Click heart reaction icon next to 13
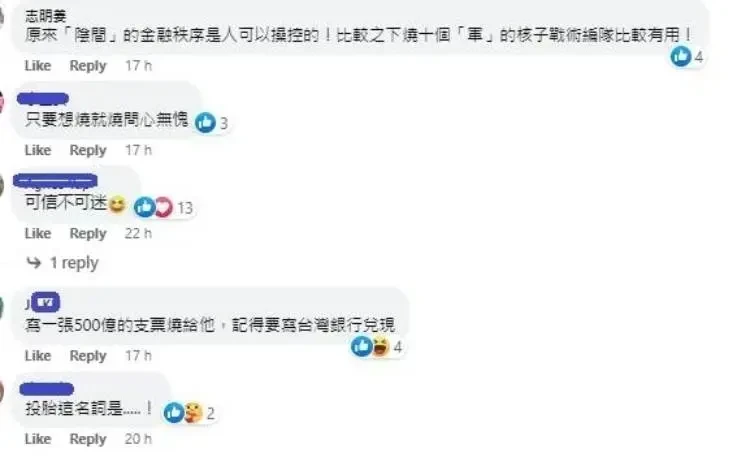 click(x=163, y=207)
